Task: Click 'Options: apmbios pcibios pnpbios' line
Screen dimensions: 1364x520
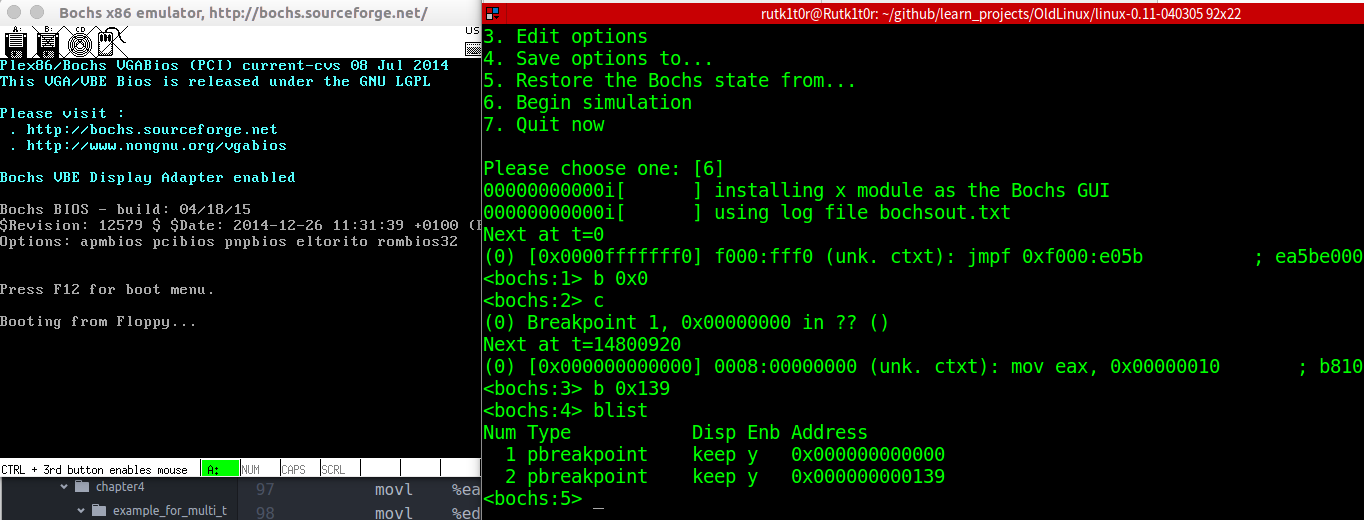Action: pyautogui.click(x=229, y=241)
